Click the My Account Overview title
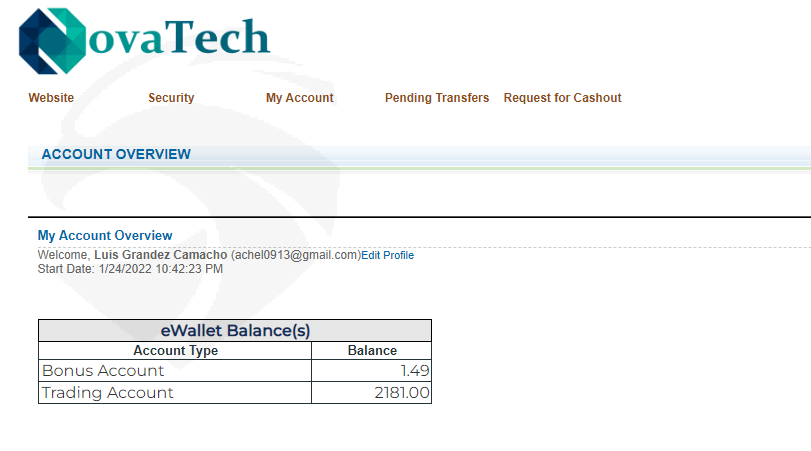Image resolution: width=811 pixels, height=451 pixels. [x=105, y=236]
